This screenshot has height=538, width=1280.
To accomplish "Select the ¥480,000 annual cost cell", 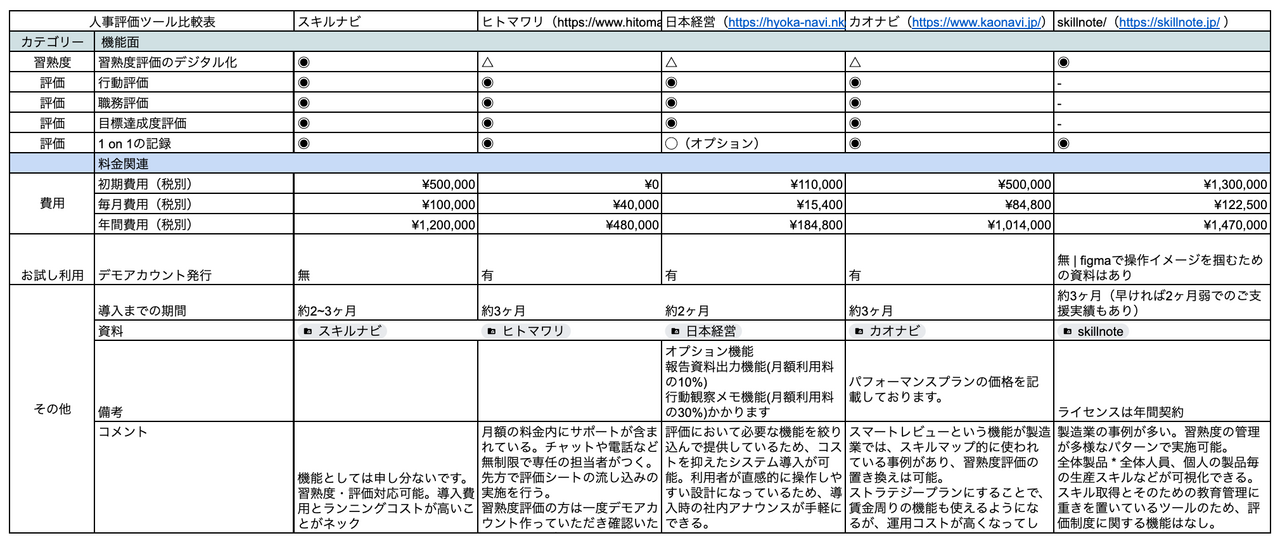I will coord(570,225).
